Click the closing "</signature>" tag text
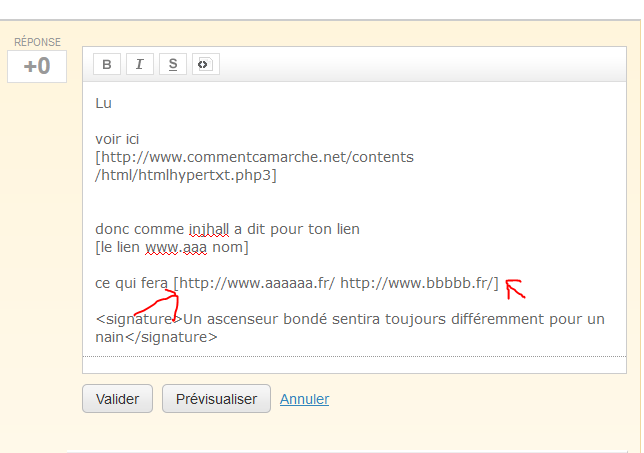The height and width of the screenshot is (453, 644). pyautogui.click(x=170, y=337)
